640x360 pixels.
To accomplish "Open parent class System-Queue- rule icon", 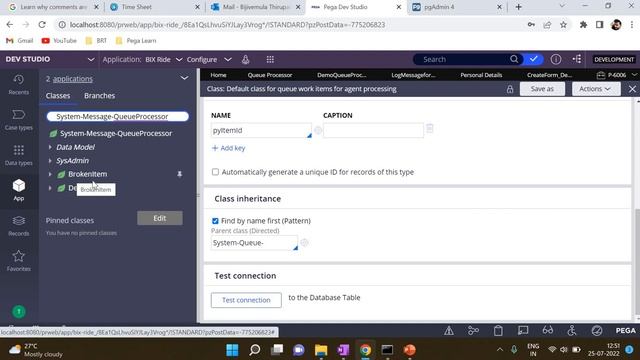I will pos(304,243).
